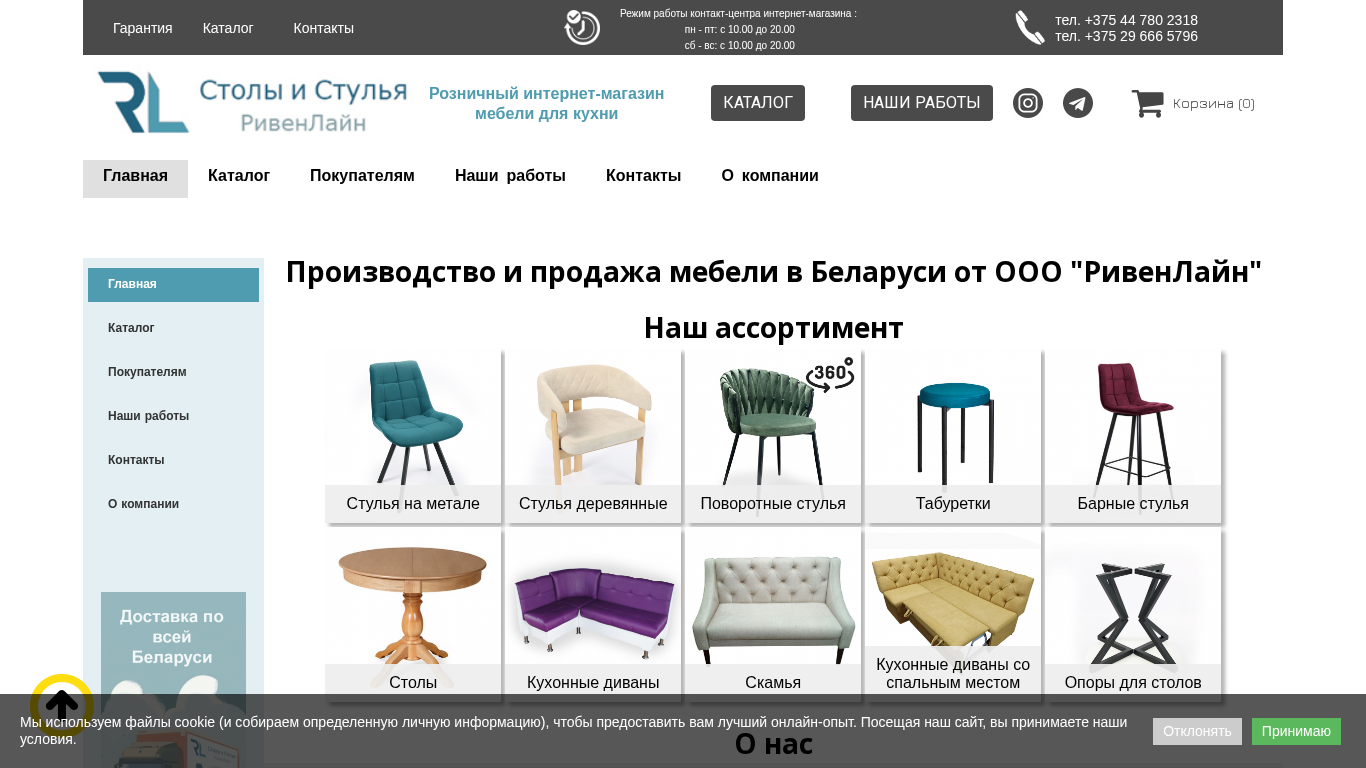Image resolution: width=1366 pixels, height=768 pixels.
Task: Select Покупателям in main navigation
Action: [x=362, y=176]
